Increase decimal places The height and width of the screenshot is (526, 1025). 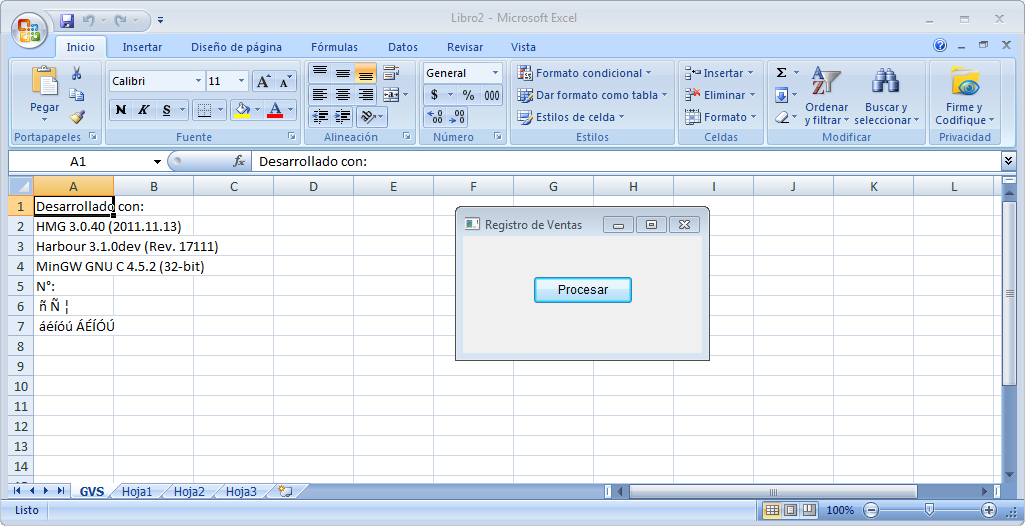point(435,117)
